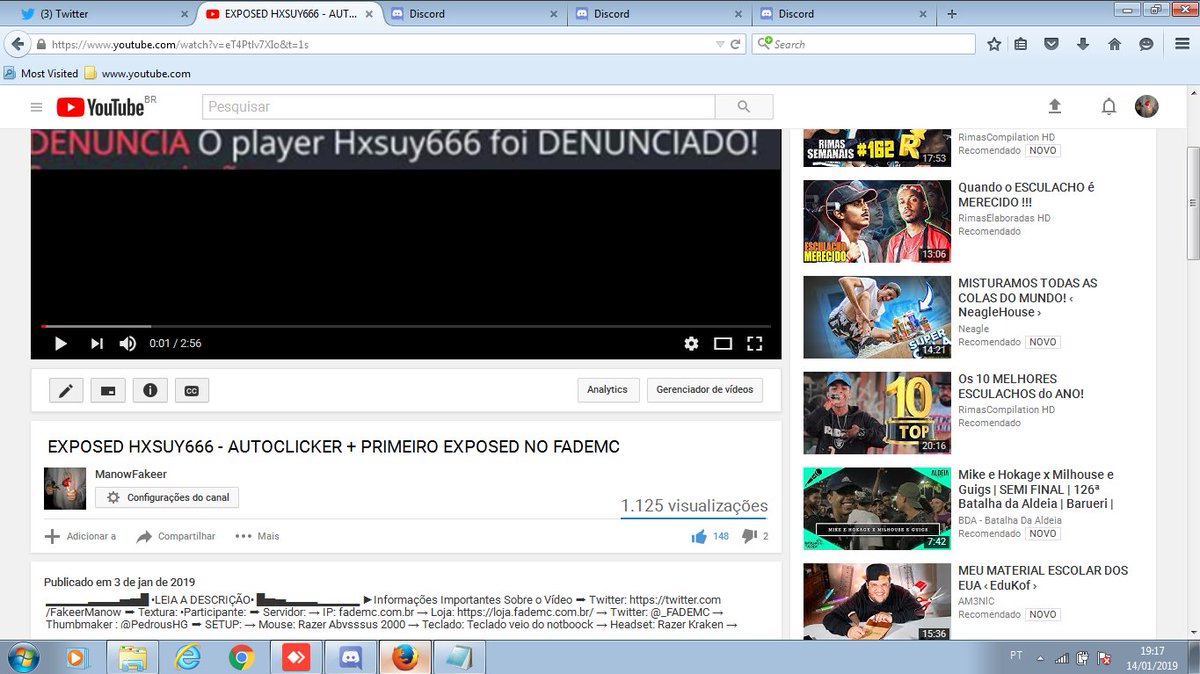The height and width of the screenshot is (674, 1200).
Task: Open the video enhancements card icon
Action: pos(108,390)
